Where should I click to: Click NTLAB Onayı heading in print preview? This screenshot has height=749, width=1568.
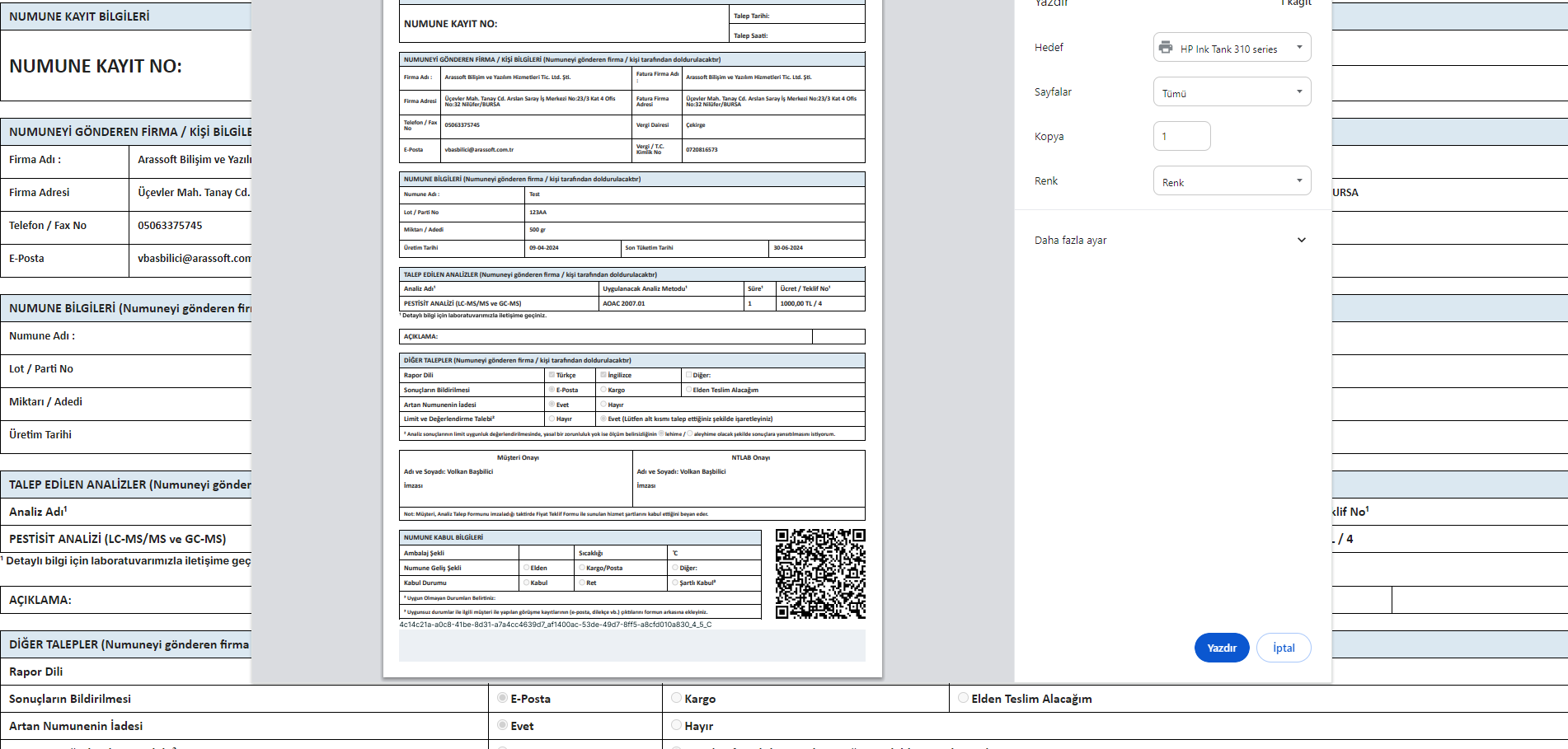tap(750, 457)
